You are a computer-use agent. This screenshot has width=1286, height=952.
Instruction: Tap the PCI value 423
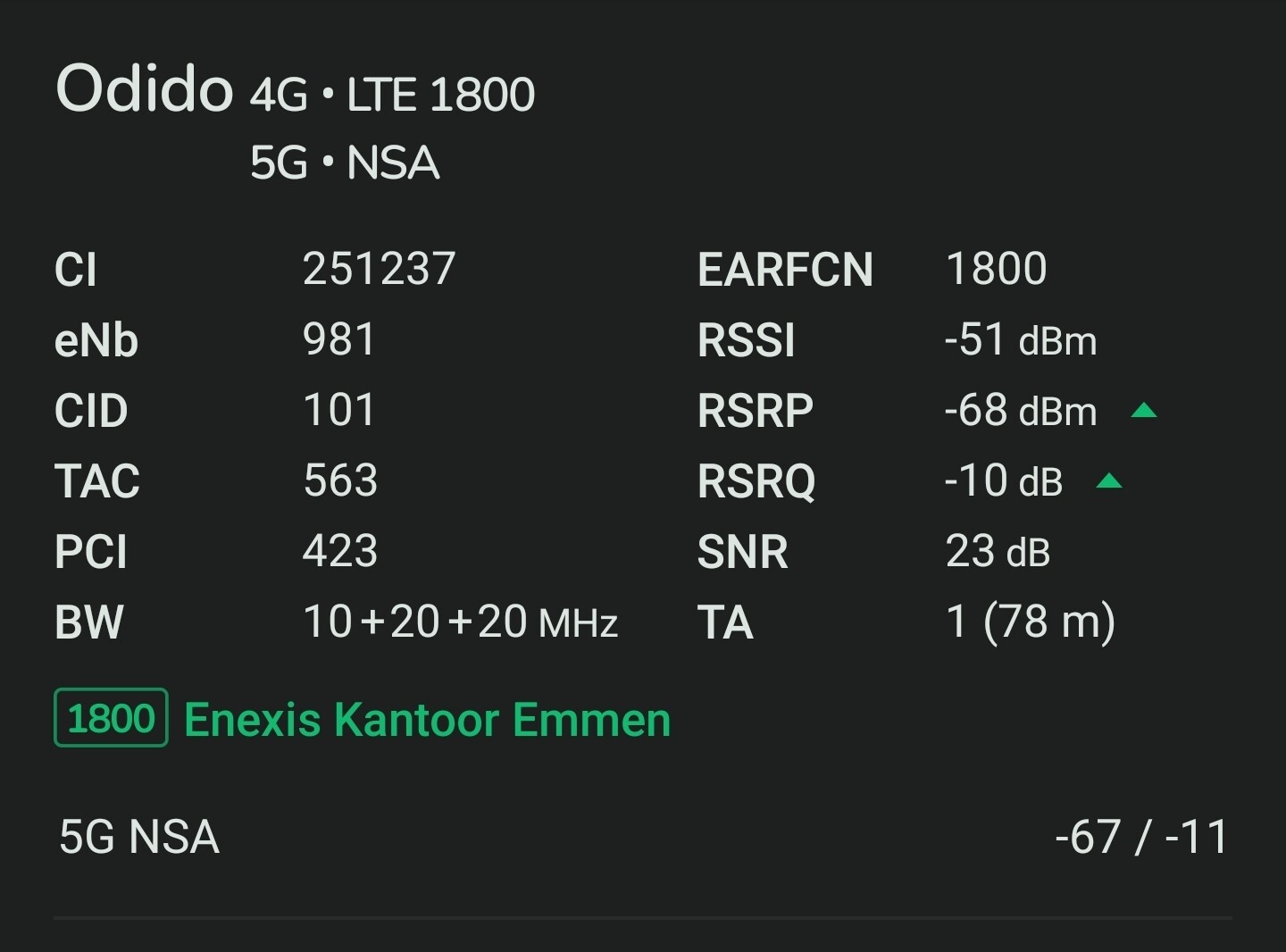point(340,551)
